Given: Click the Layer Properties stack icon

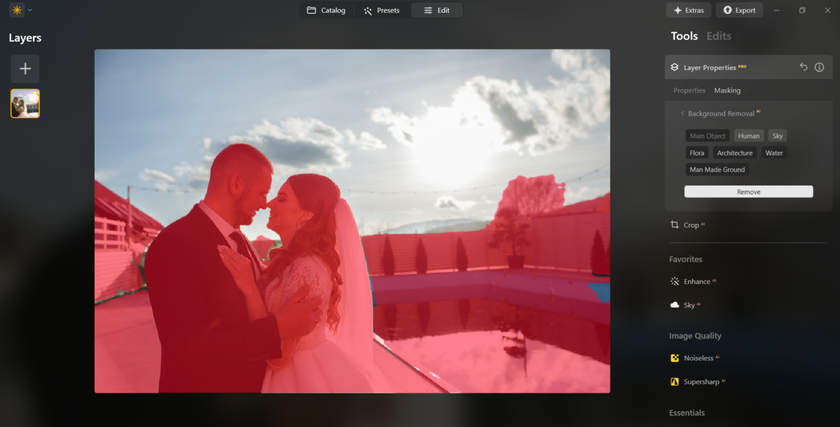Looking at the screenshot, I should click(x=674, y=68).
